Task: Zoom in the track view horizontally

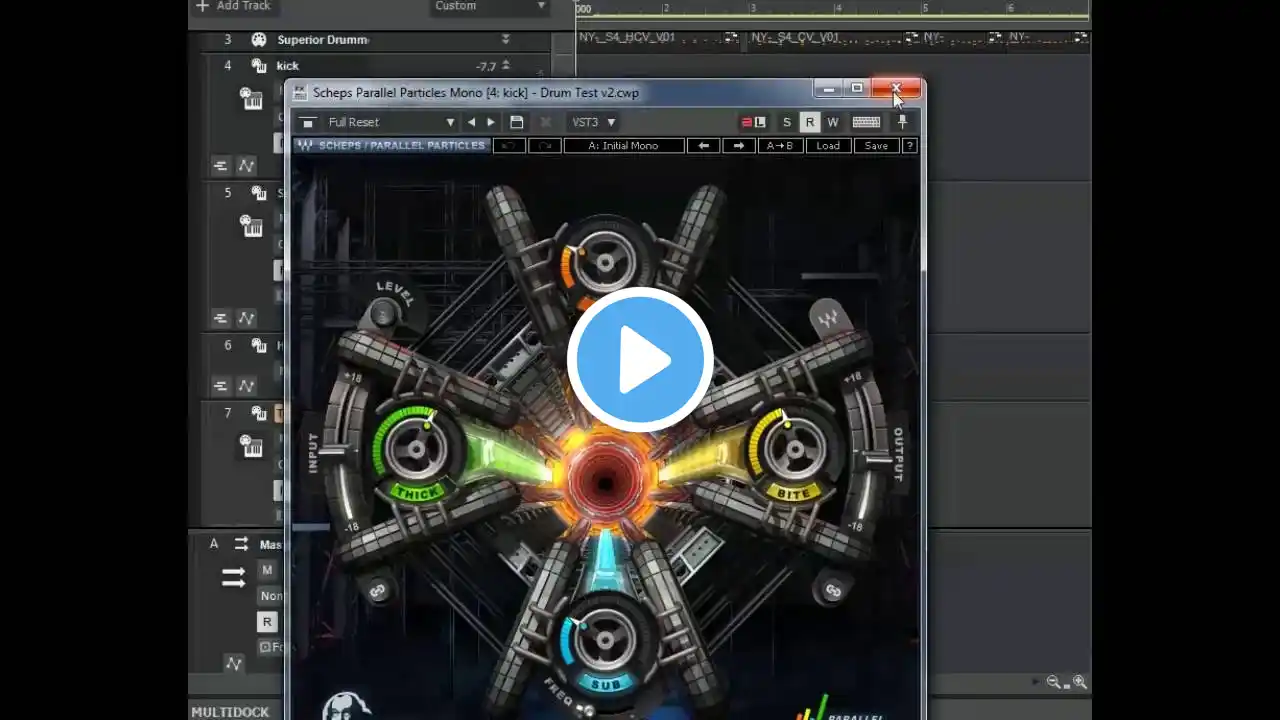Action: (x=1079, y=682)
